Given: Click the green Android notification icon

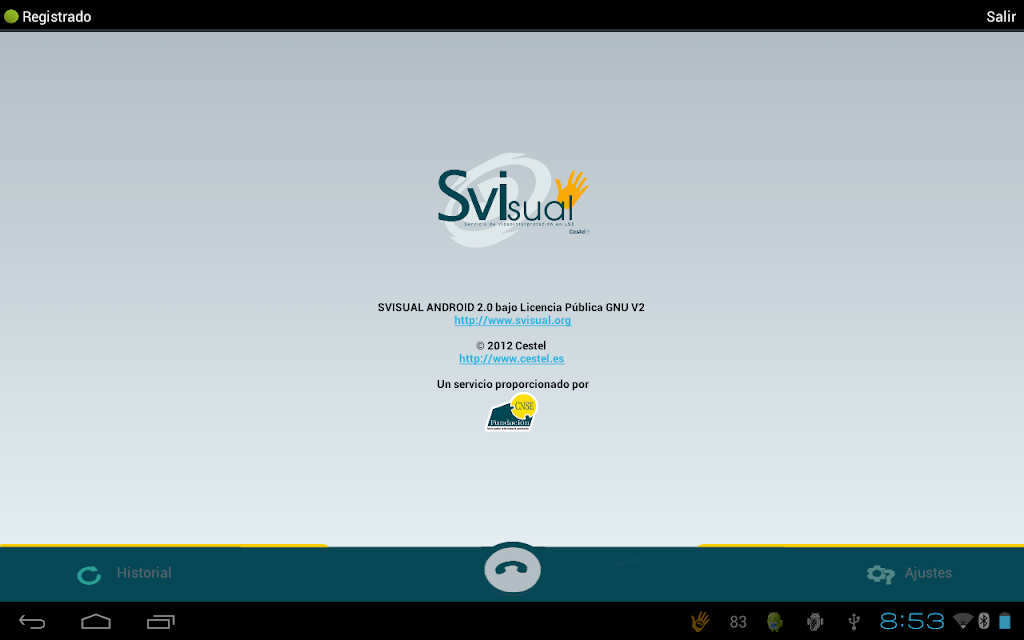Looking at the screenshot, I should (775, 622).
